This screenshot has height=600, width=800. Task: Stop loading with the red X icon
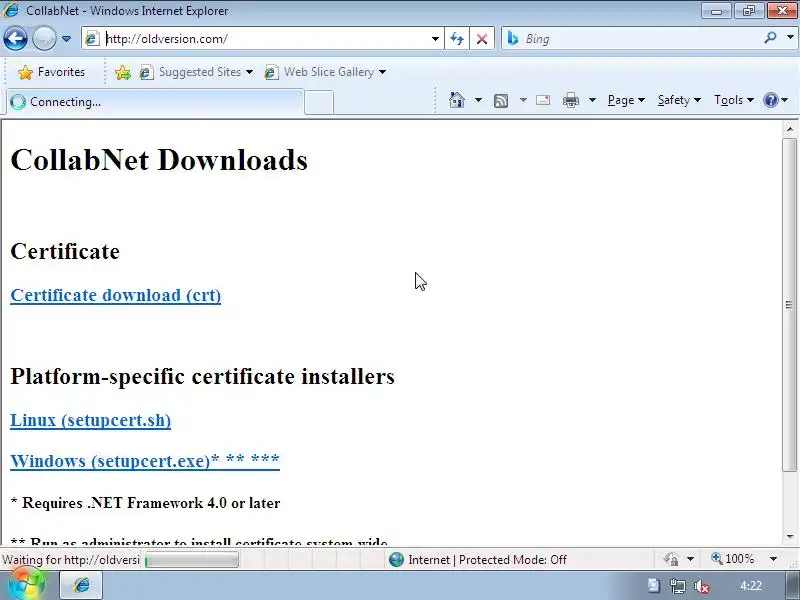click(482, 39)
